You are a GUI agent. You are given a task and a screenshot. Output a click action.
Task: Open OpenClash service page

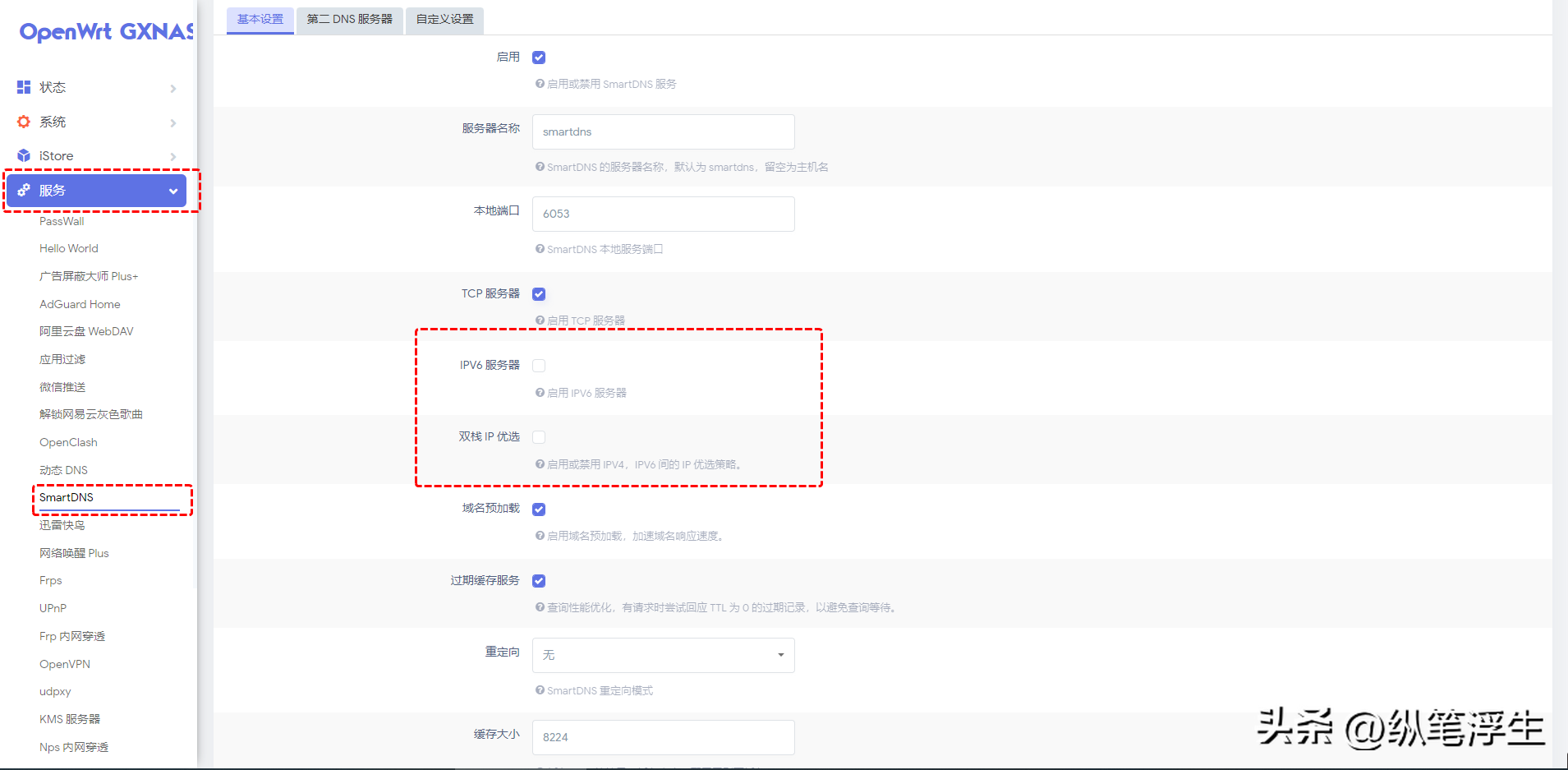(68, 442)
